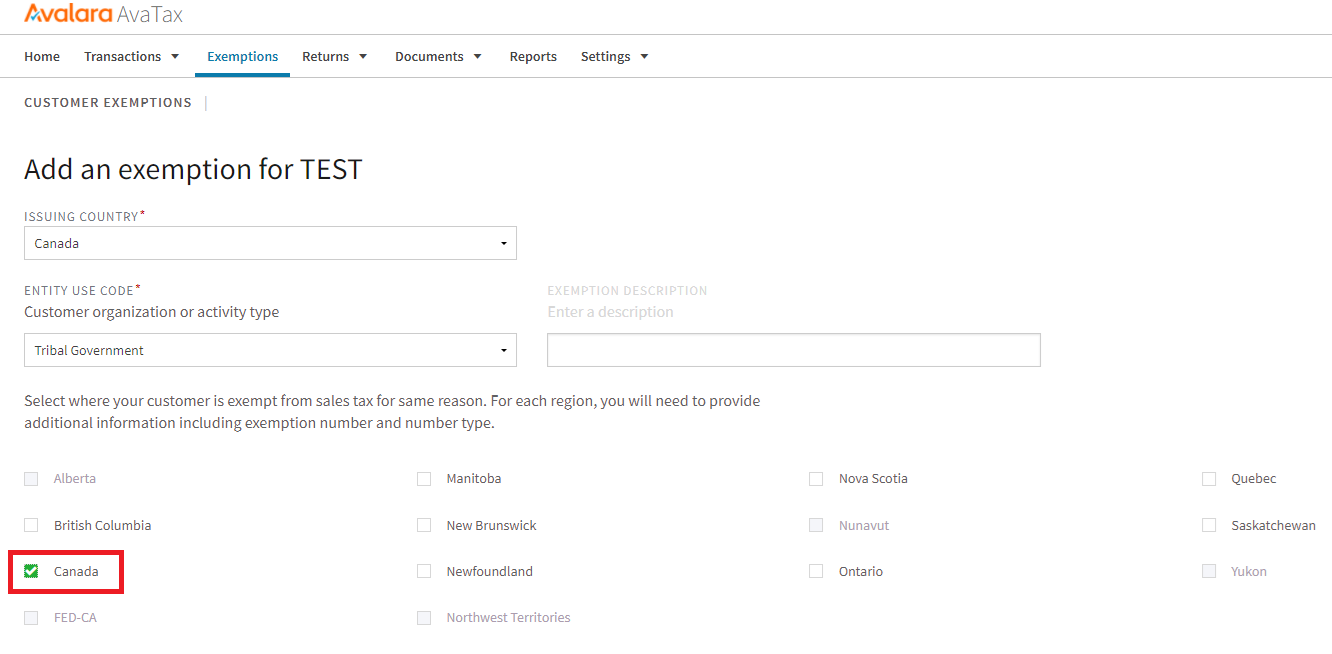The width and height of the screenshot is (1332, 654).
Task: Enable the Manitoba checkbox
Action: 424,479
